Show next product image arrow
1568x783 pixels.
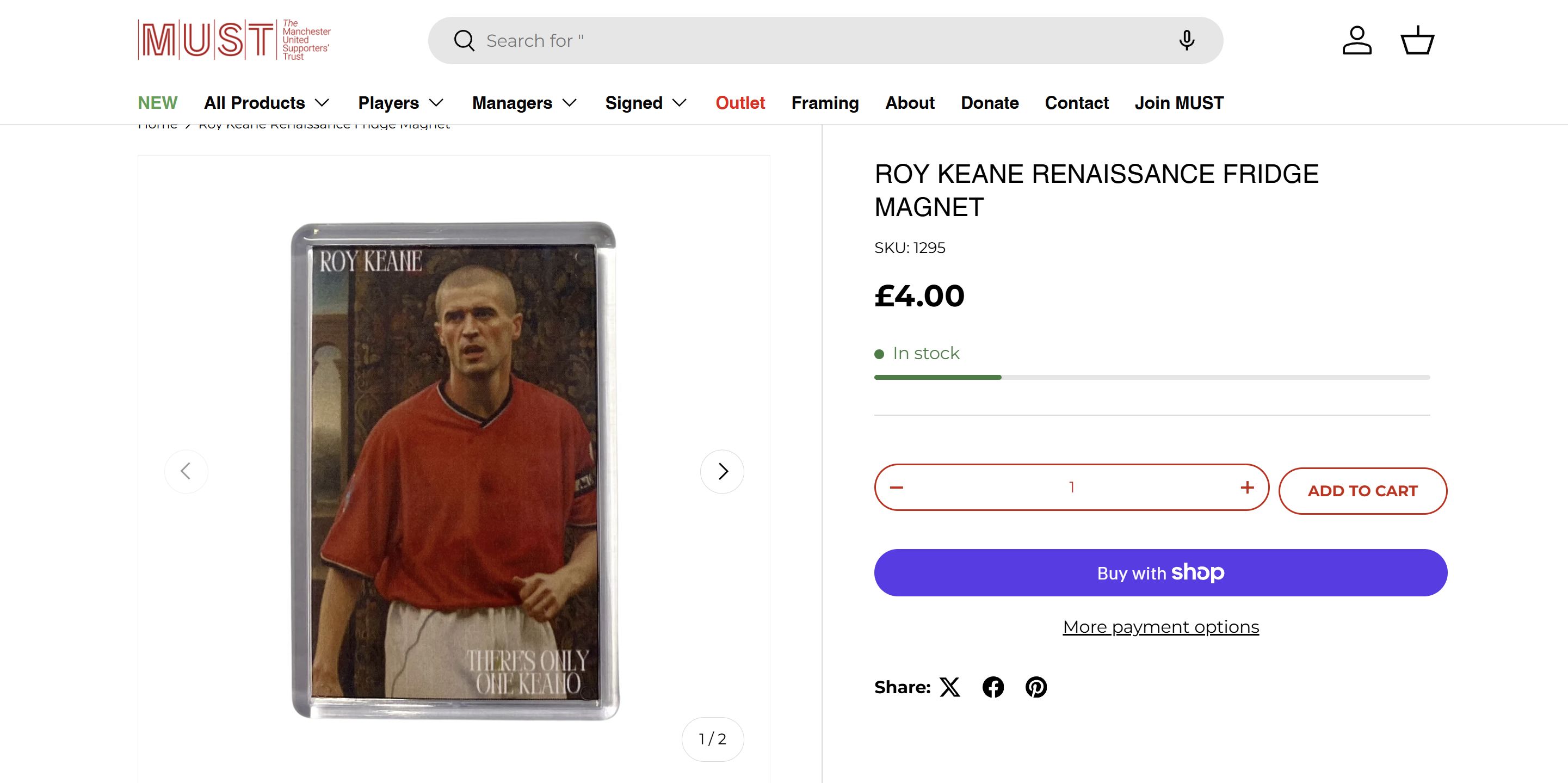[722, 471]
